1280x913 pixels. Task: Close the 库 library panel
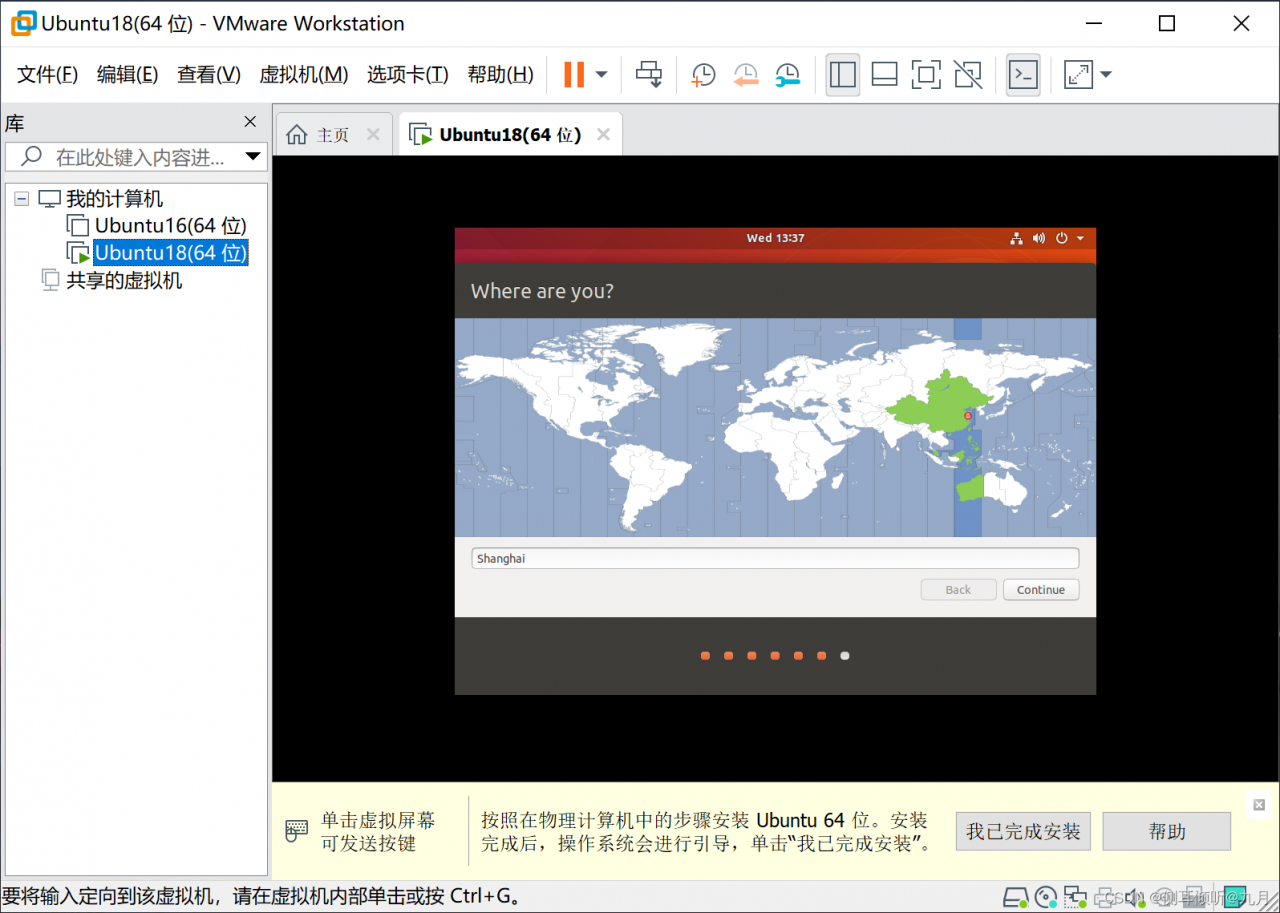coord(250,122)
